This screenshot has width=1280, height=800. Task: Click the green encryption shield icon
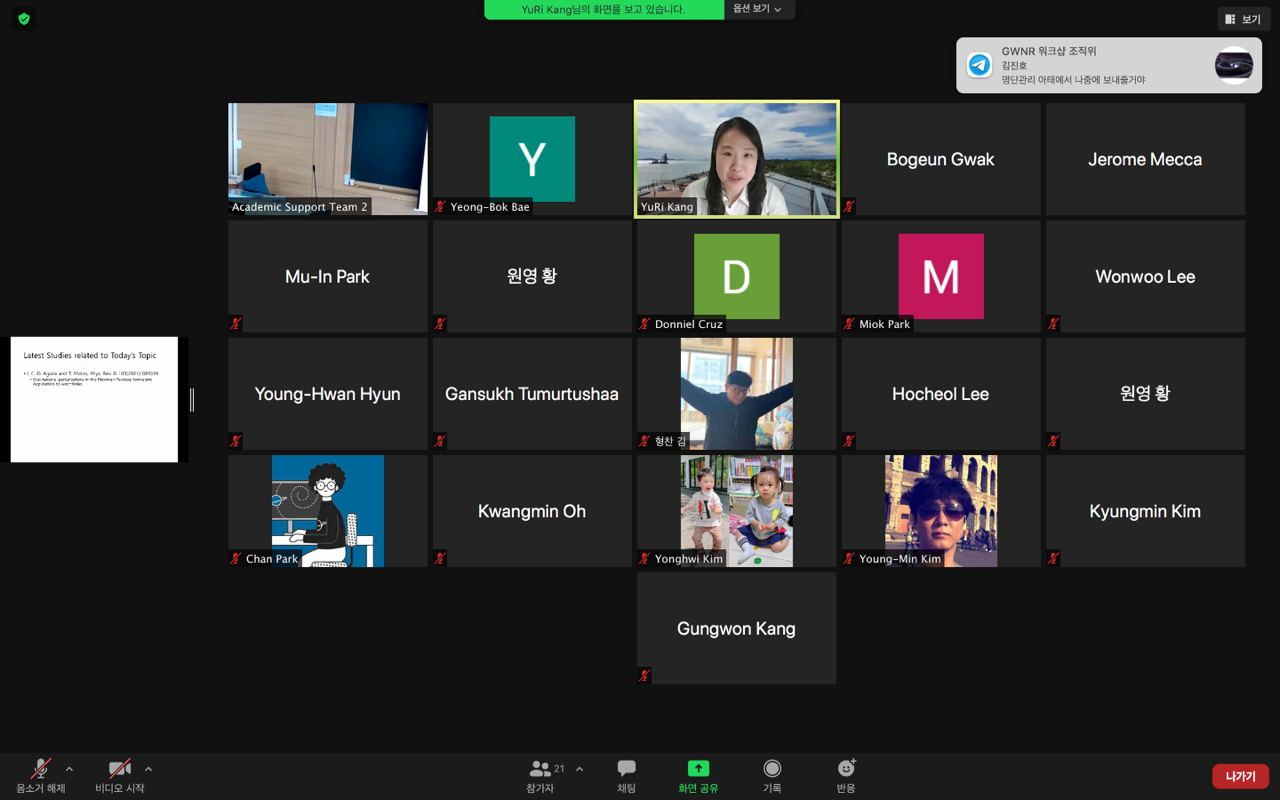(x=24, y=18)
